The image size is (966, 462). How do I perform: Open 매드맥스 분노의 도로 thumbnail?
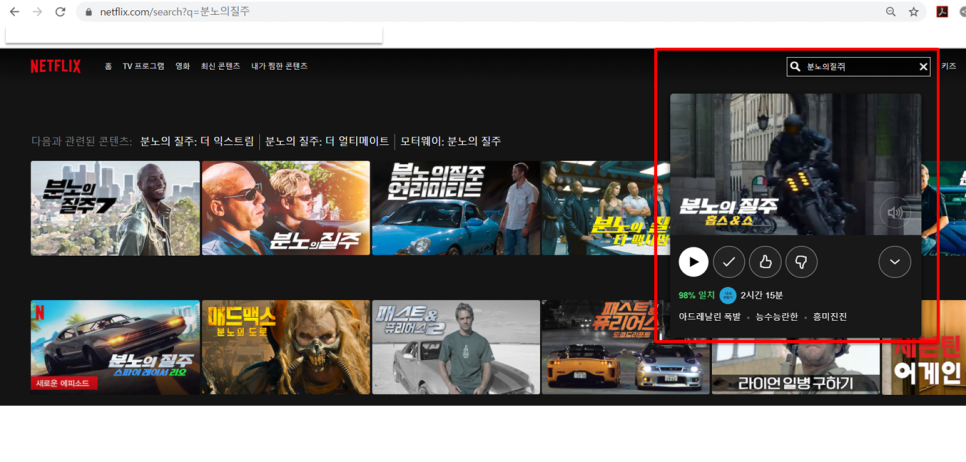286,347
